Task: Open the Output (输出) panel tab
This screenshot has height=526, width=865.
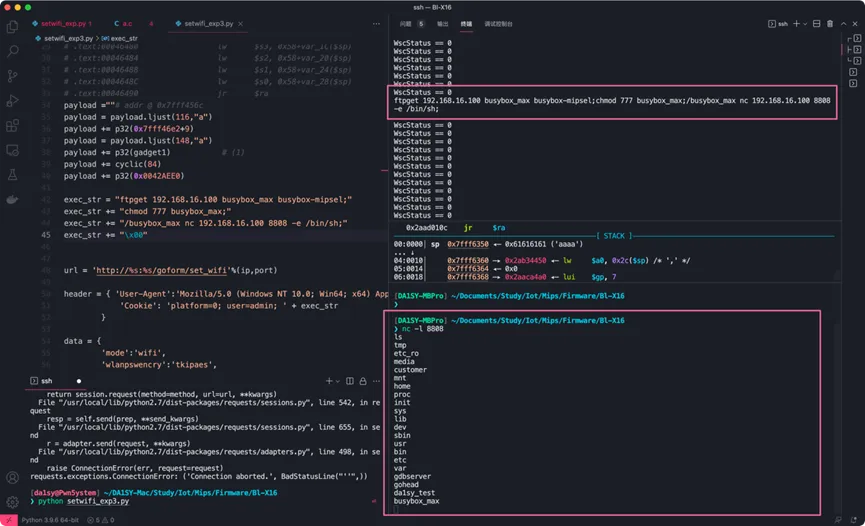Action: (x=442, y=24)
